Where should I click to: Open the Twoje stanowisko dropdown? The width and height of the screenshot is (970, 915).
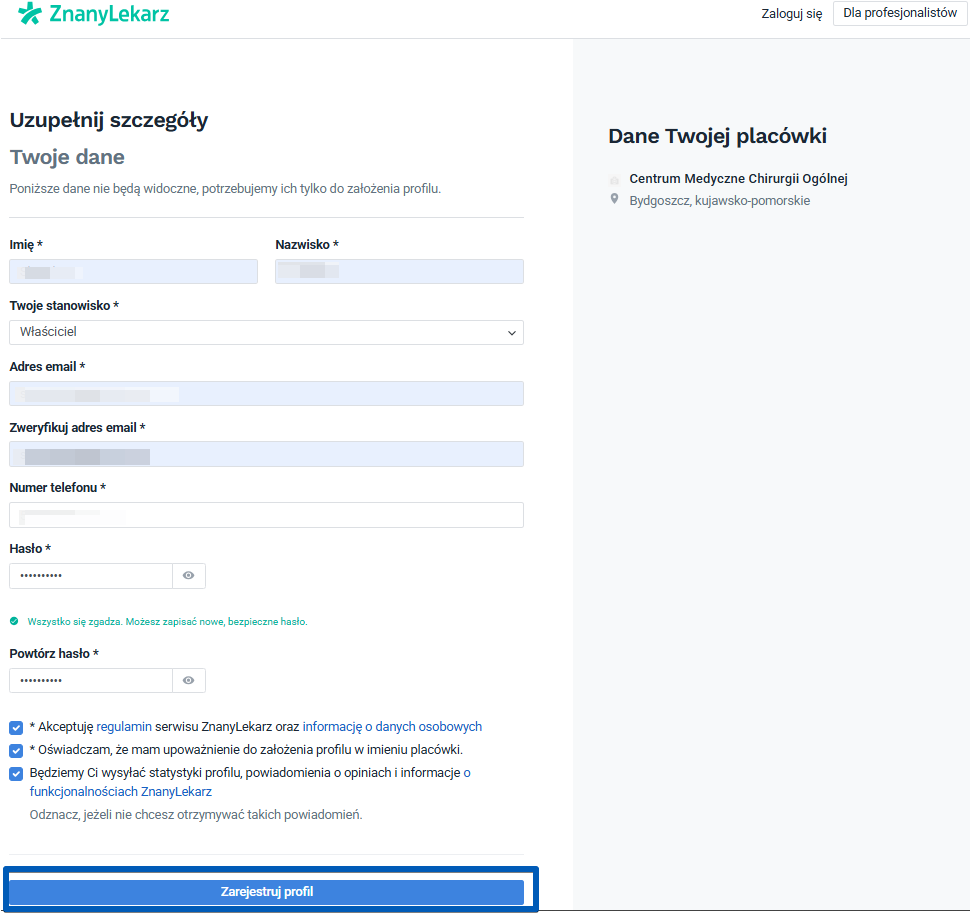(x=266, y=332)
